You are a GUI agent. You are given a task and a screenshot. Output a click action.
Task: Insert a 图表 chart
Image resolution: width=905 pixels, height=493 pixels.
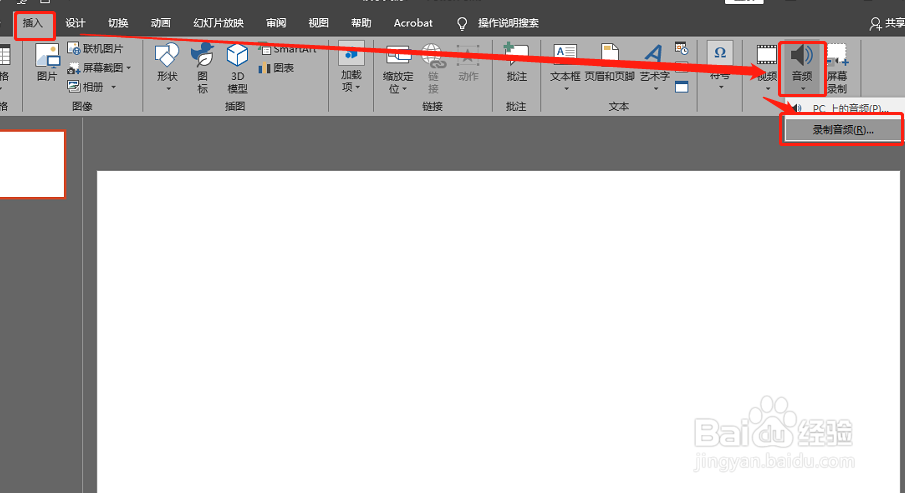276,68
